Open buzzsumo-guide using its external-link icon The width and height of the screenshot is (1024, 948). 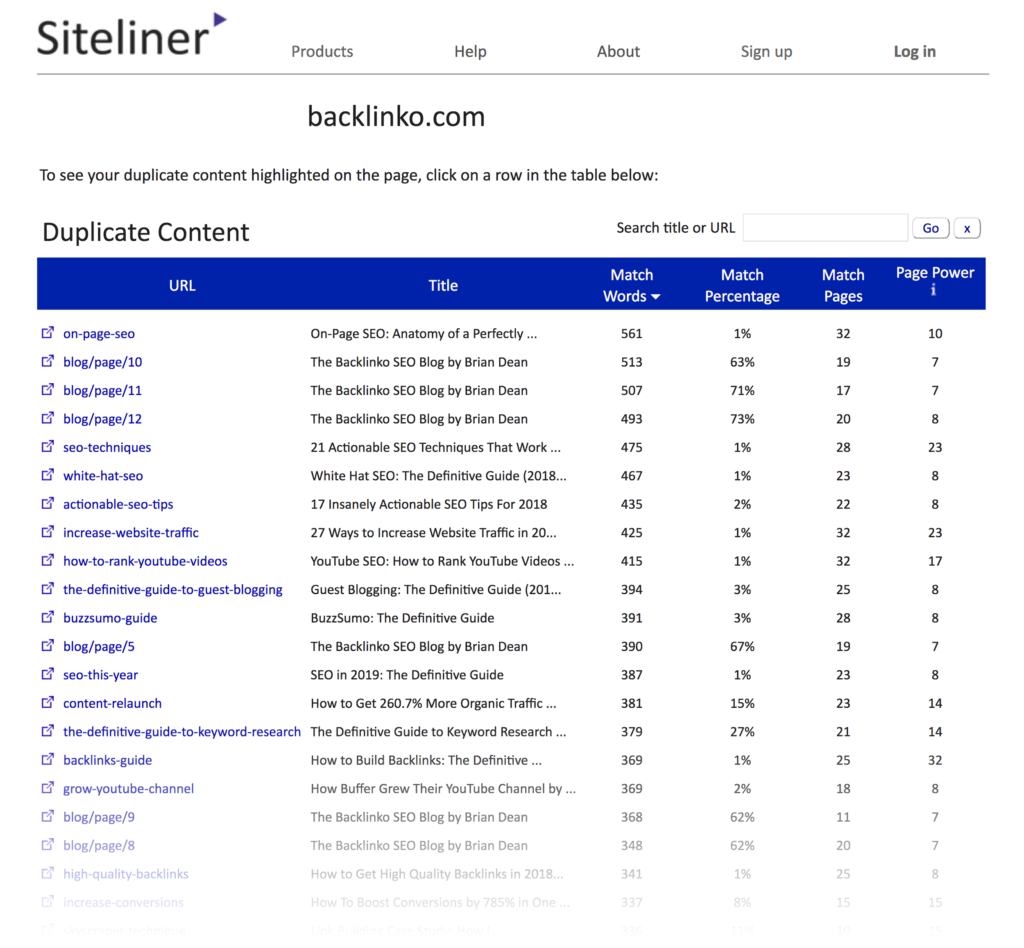(x=47, y=618)
